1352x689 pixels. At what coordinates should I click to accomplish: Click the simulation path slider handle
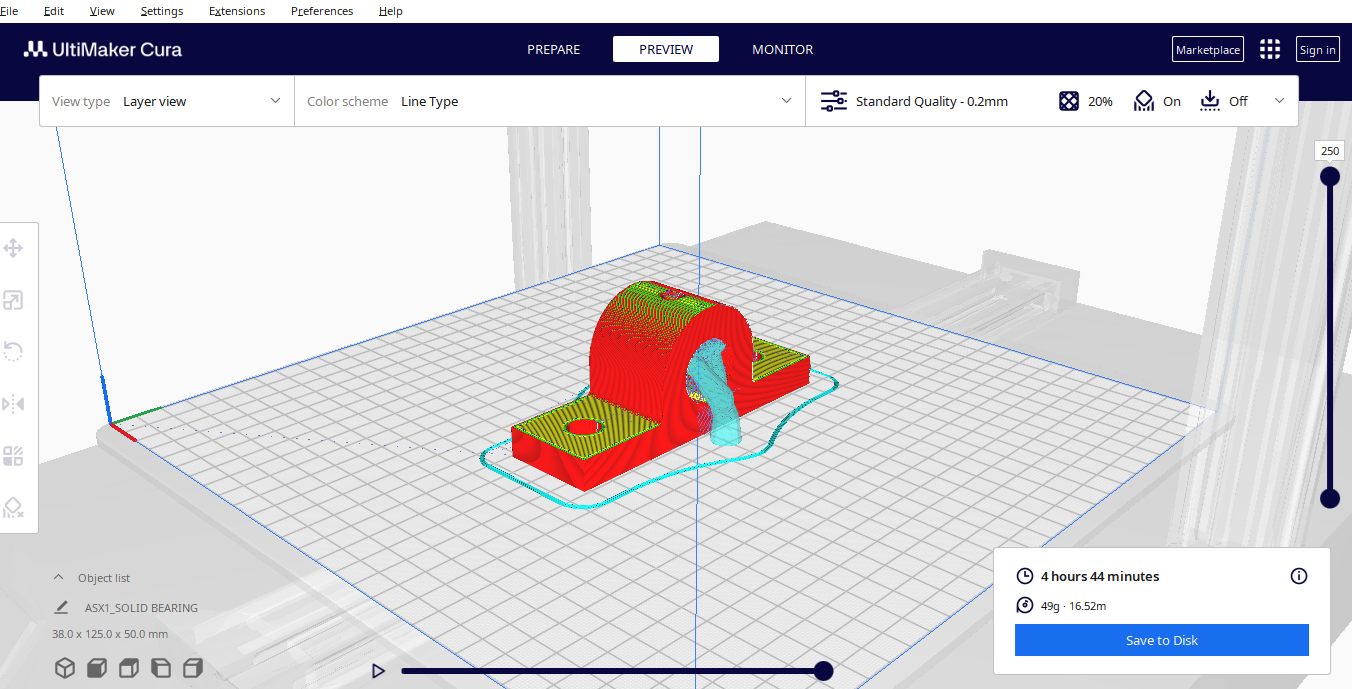tap(823, 671)
